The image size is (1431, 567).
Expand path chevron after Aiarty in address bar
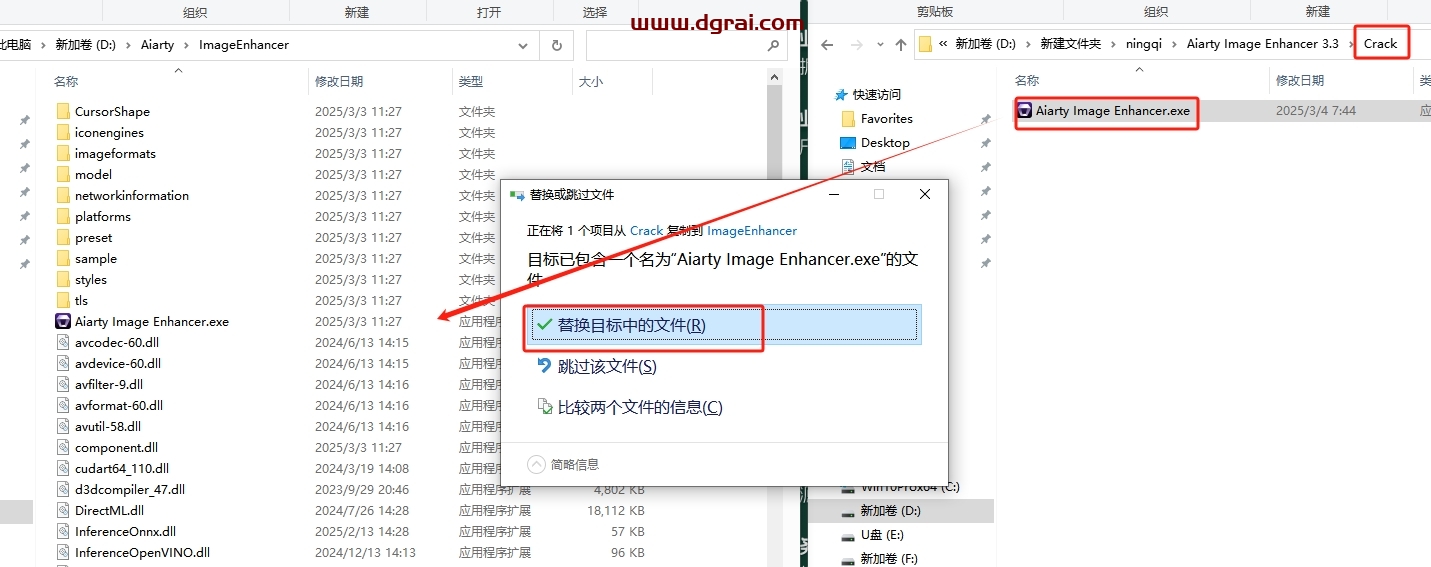(186, 45)
